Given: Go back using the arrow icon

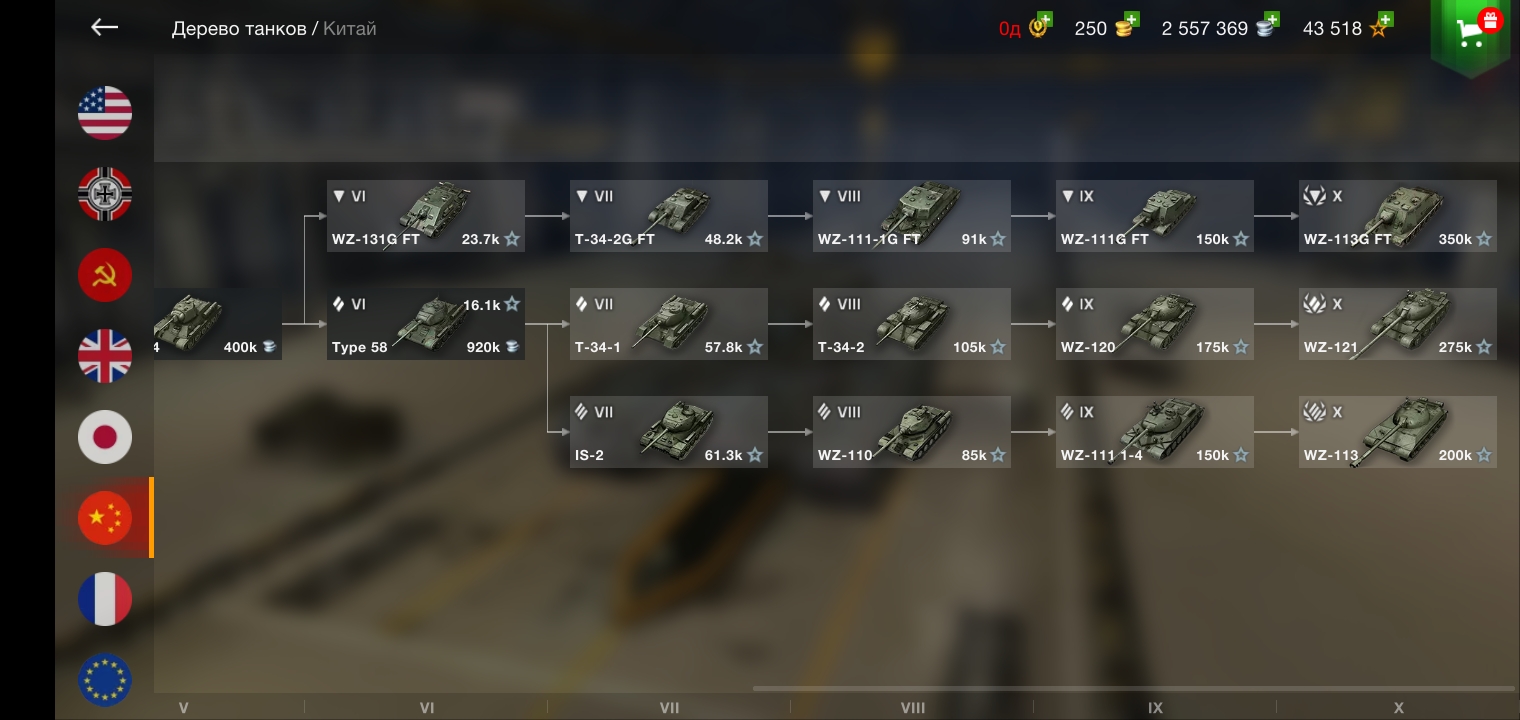Looking at the screenshot, I should click(105, 28).
